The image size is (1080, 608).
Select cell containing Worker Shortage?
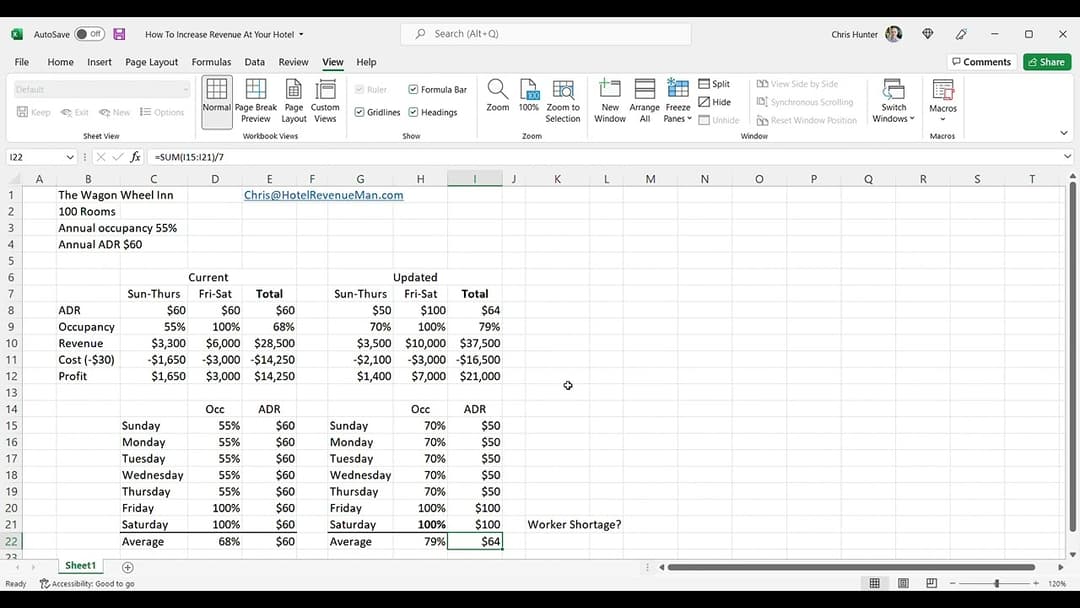pyautogui.click(x=574, y=525)
